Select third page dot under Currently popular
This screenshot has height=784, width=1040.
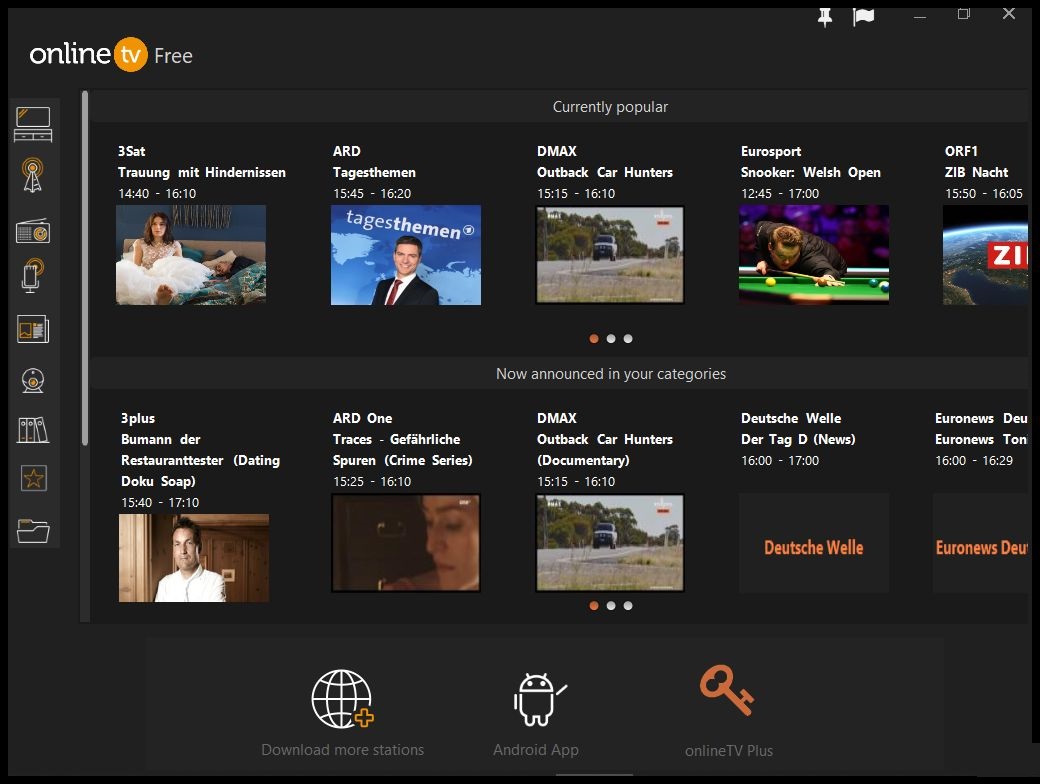point(628,339)
